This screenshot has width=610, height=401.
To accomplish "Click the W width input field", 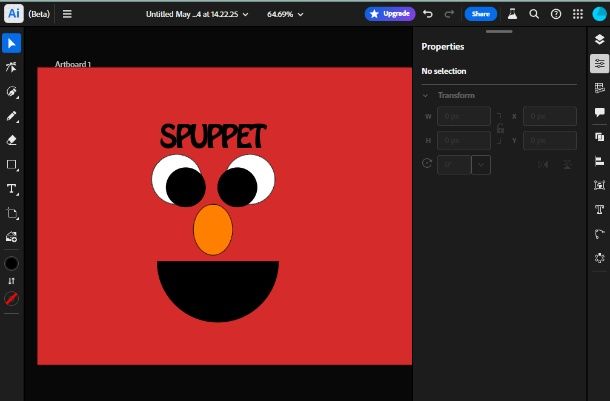I will [x=464, y=116].
